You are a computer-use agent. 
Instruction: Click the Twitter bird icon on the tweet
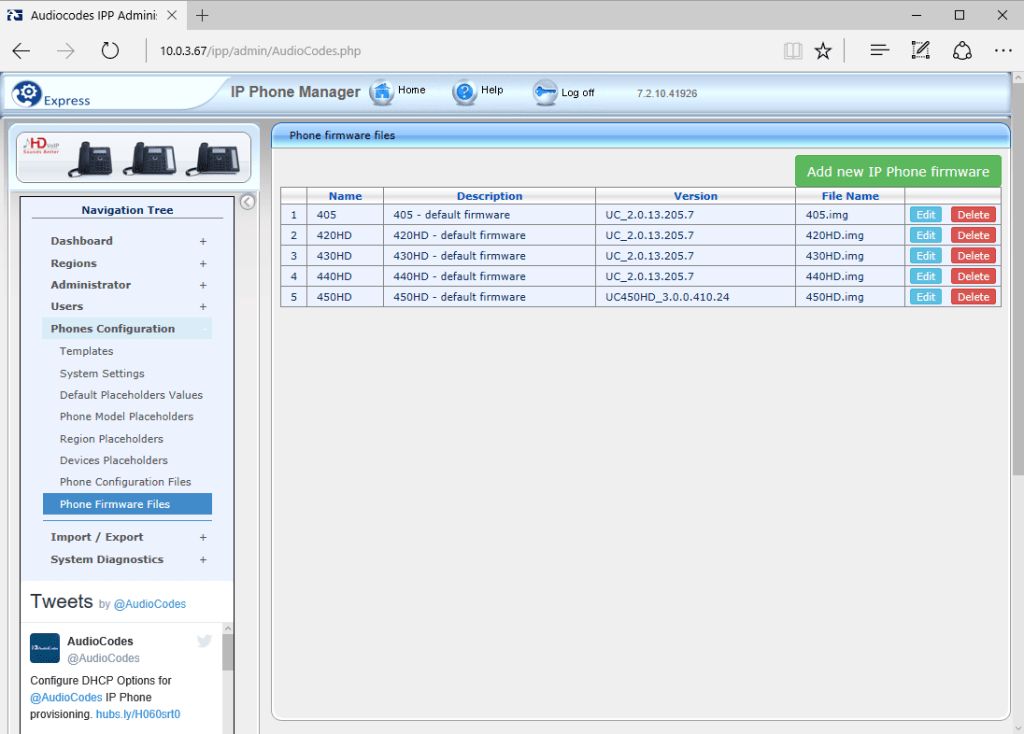click(204, 641)
